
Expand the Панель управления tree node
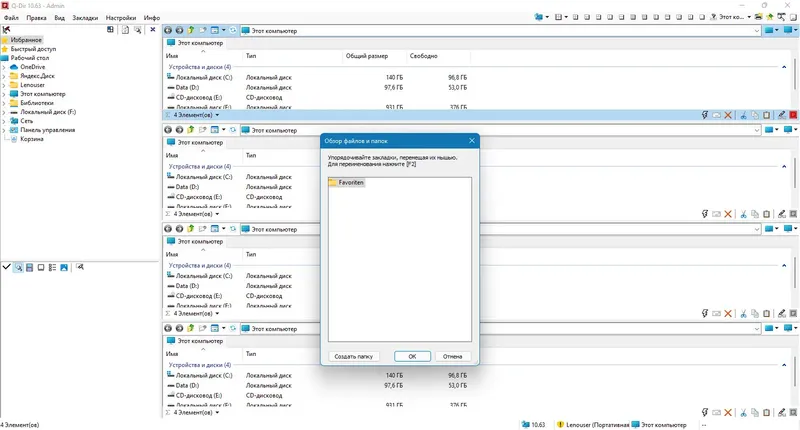point(4,130)
